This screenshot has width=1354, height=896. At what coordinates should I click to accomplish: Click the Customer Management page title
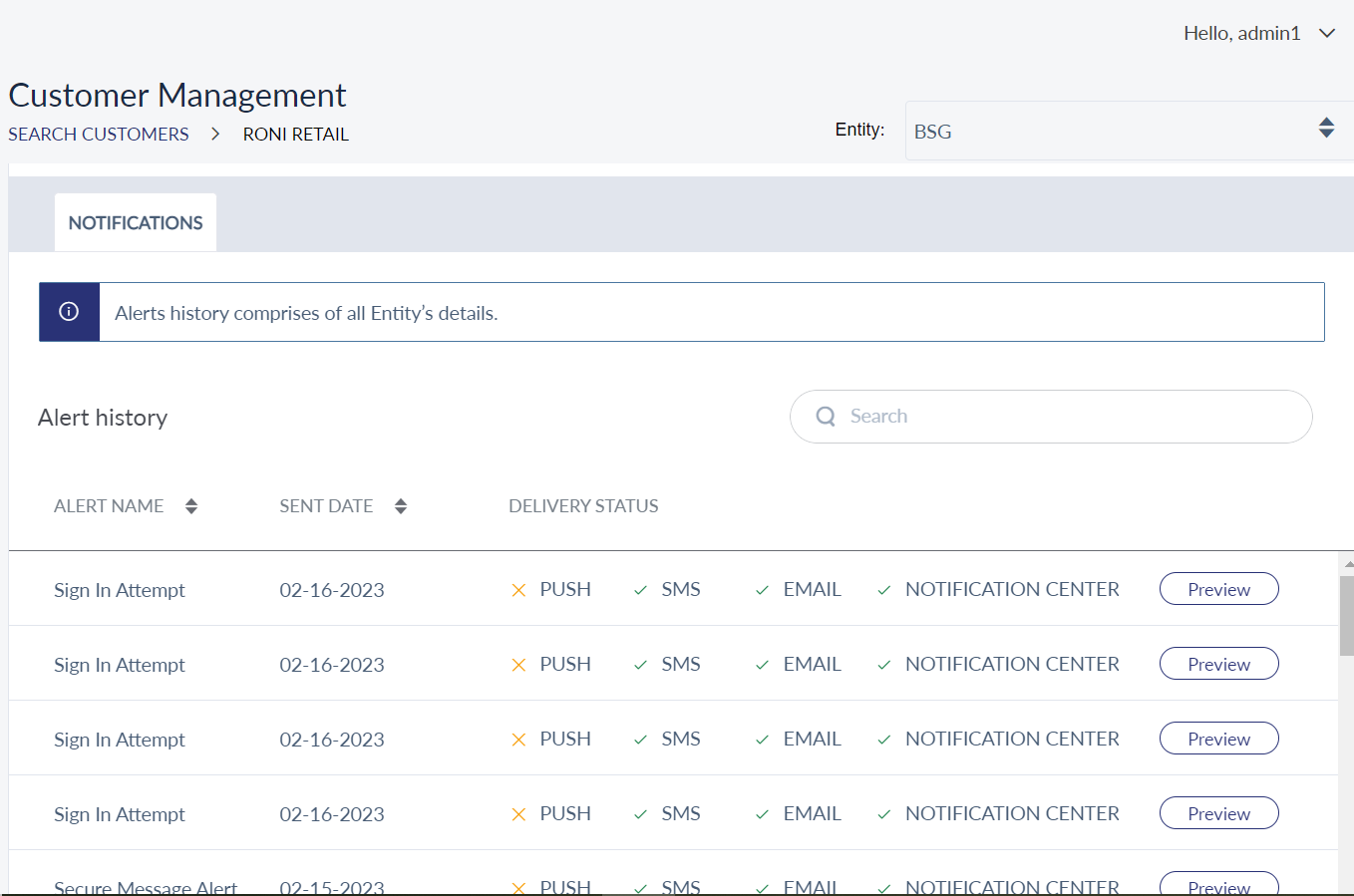177,95
